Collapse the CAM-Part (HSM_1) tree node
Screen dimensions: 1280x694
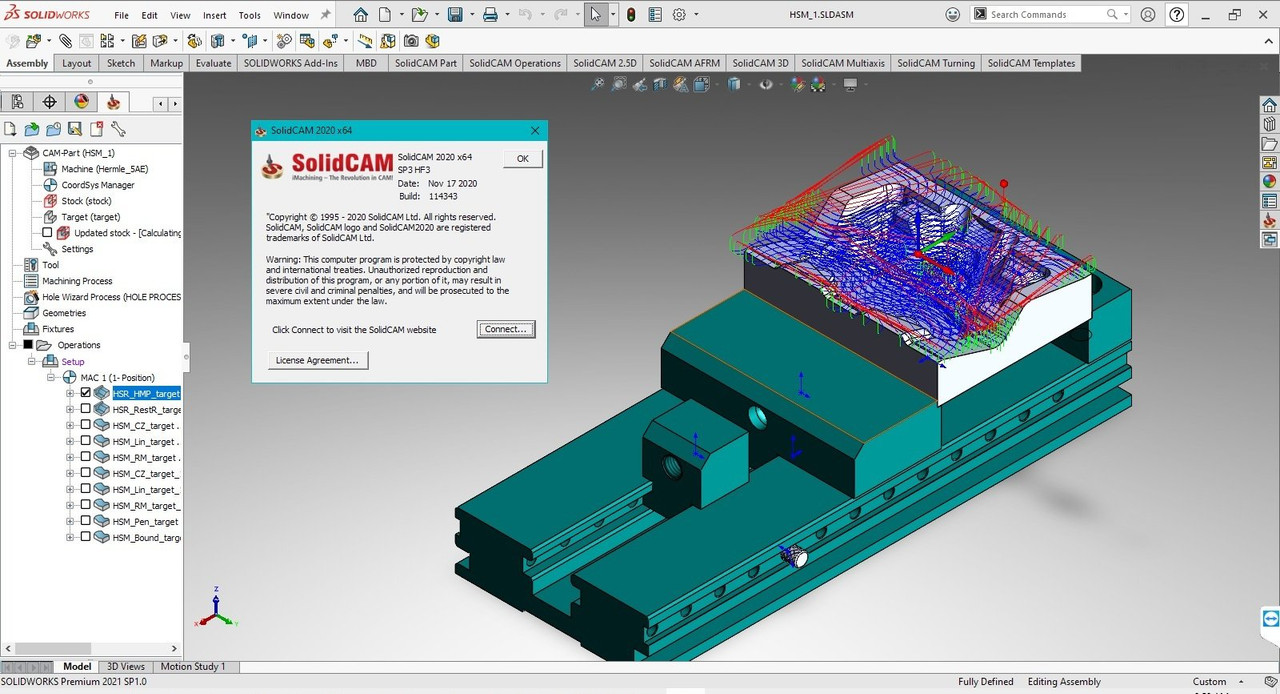tap(13, 153)
